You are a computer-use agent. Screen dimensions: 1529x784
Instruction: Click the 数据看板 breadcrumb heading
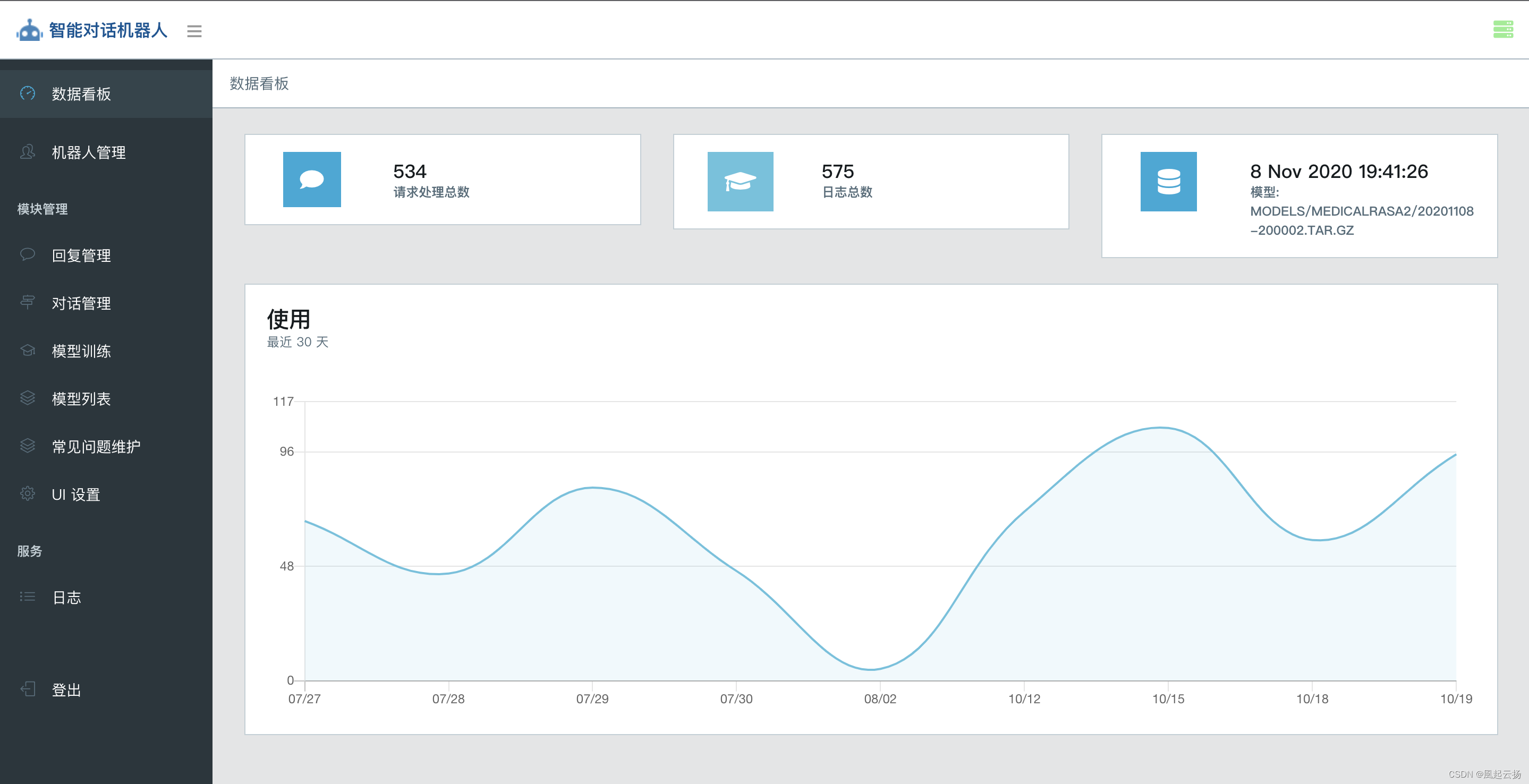[259, 84]
